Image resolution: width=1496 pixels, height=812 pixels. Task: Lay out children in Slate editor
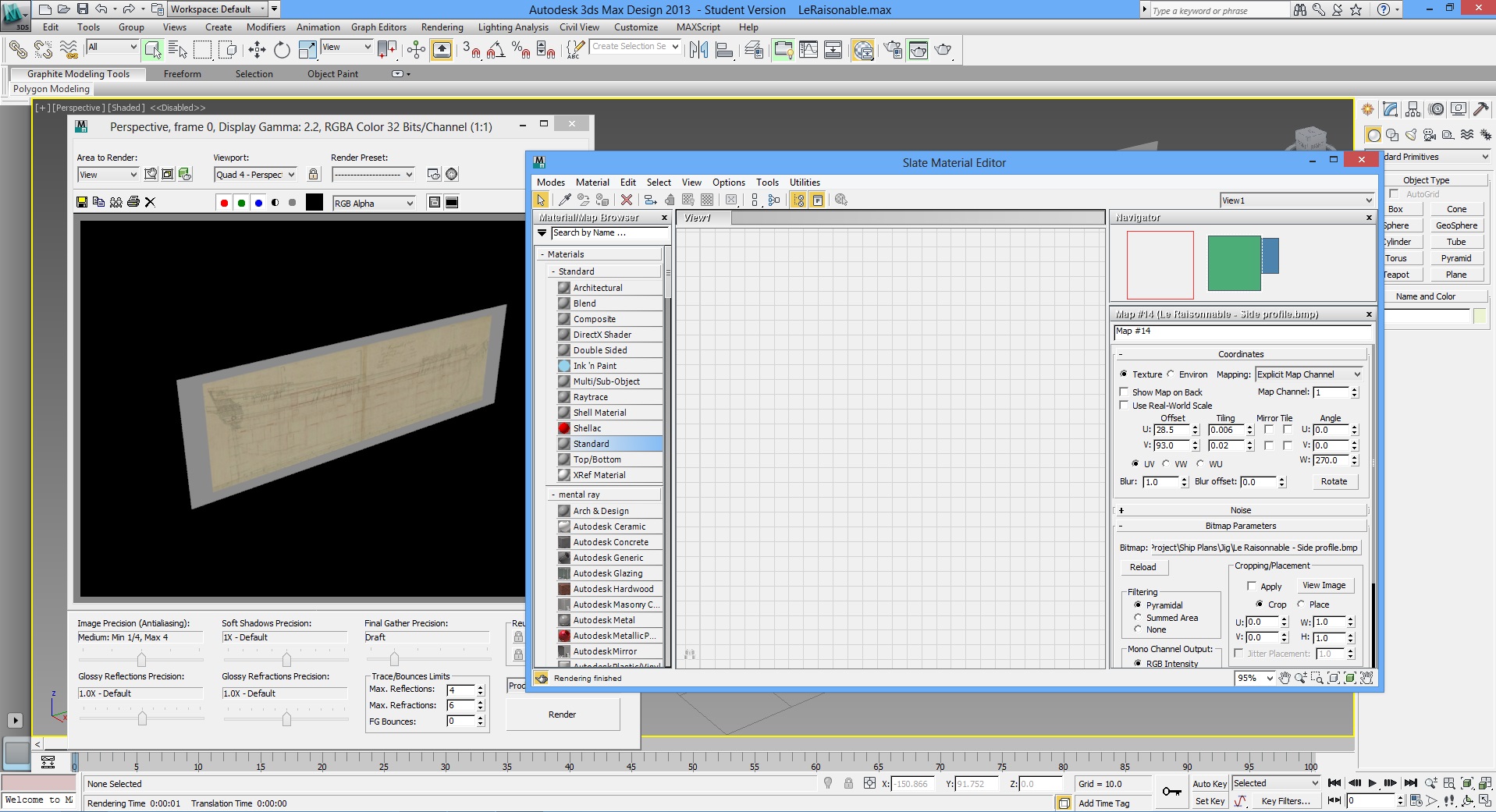coord(773,200)
